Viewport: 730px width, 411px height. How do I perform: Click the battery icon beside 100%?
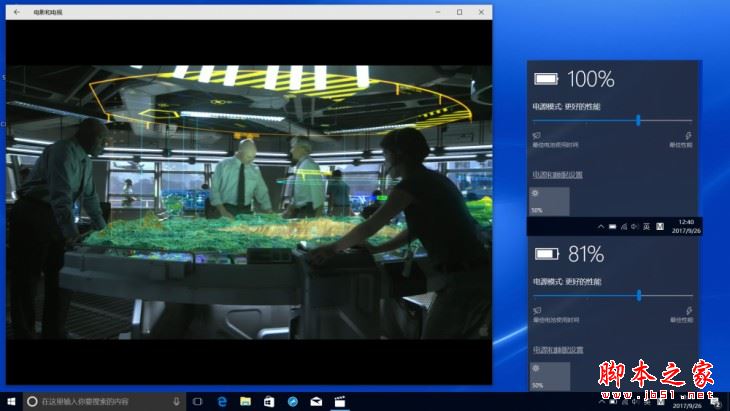(x=546, y=79)
